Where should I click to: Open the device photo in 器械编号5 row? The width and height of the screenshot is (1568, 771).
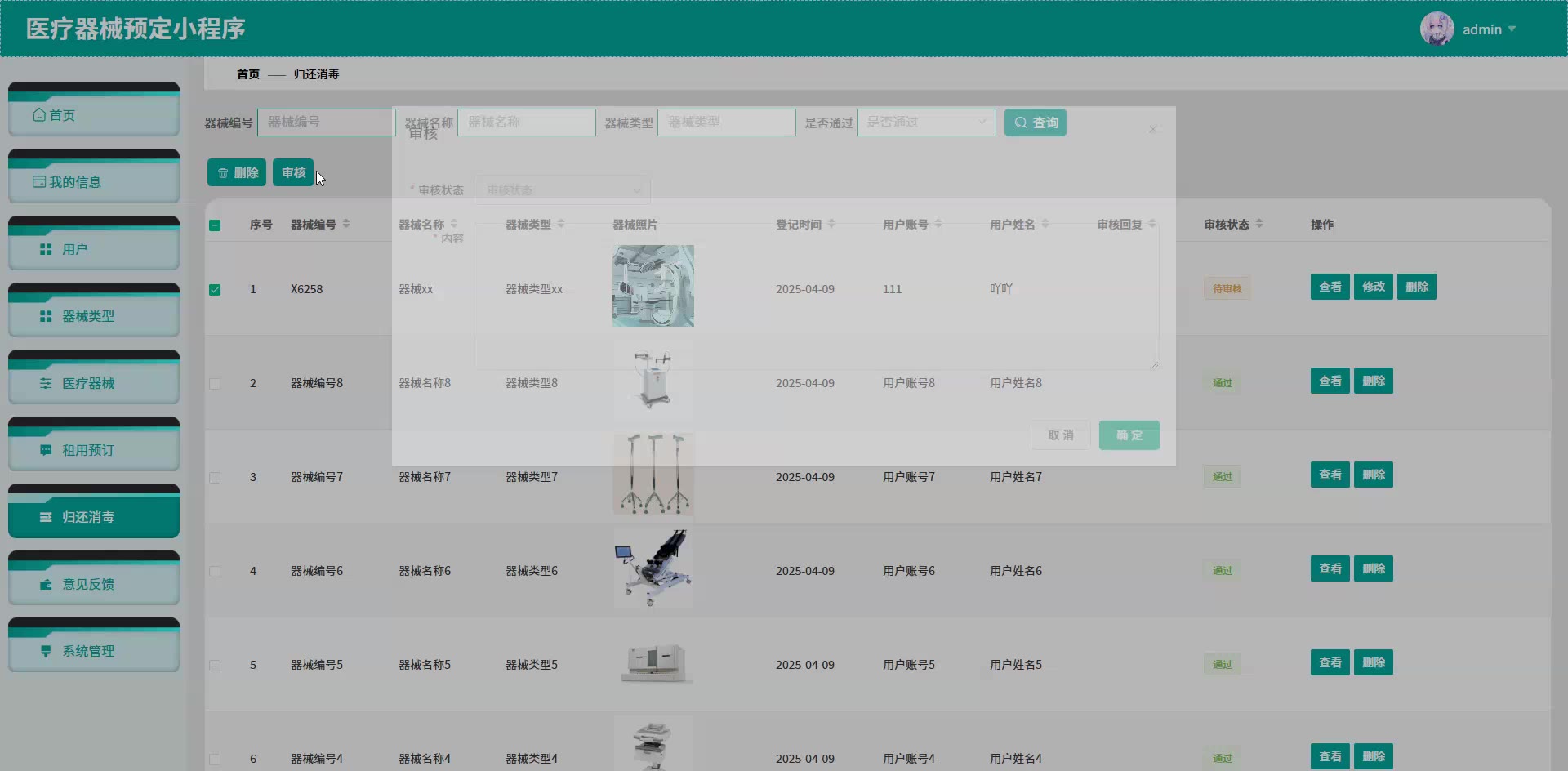click(x=653, y=662)
